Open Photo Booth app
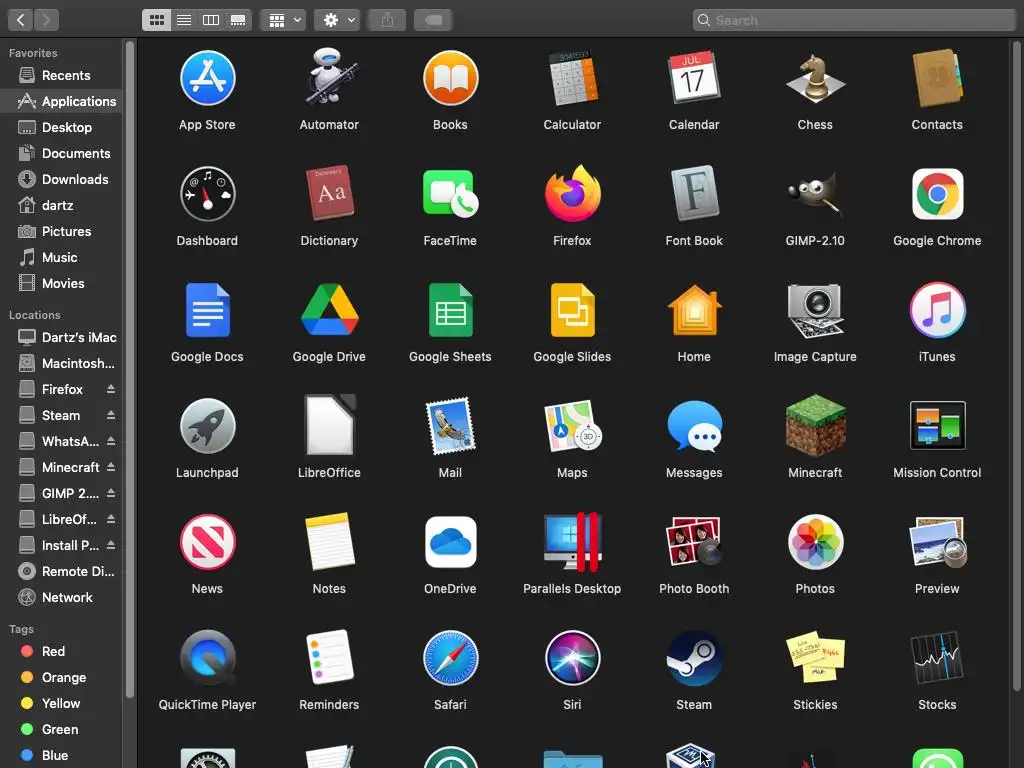 coord(694,542)
